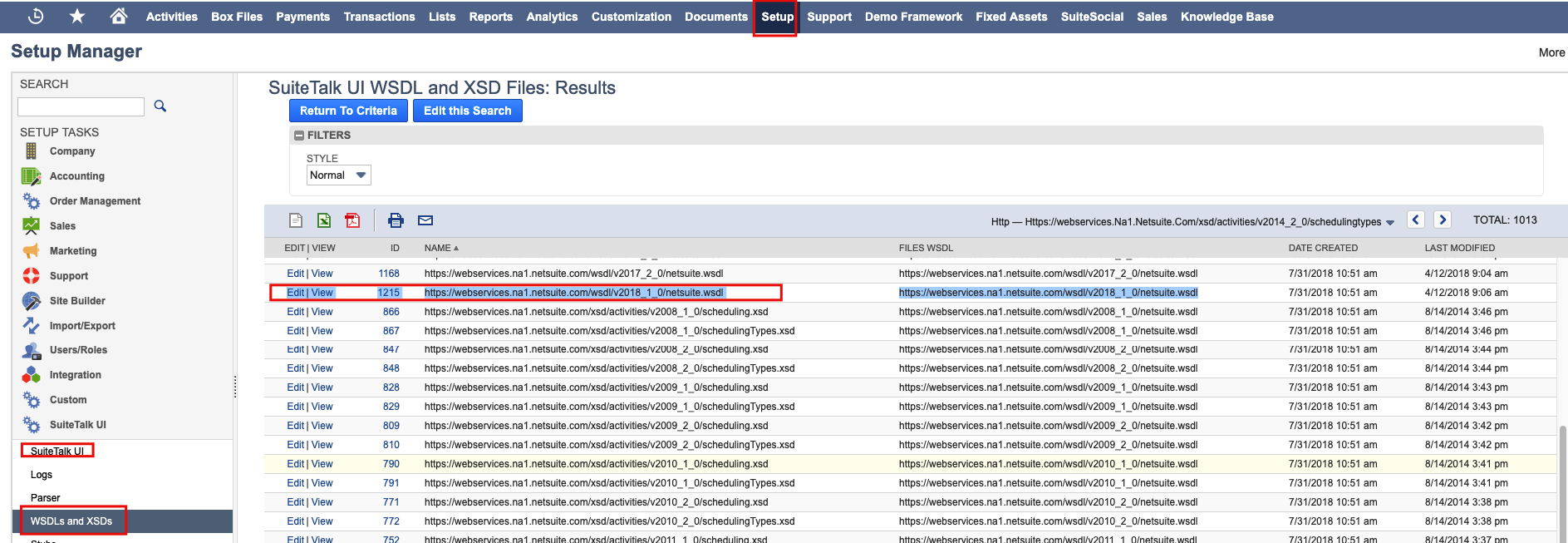Viewport: 1568px width, 543px height.
Task: Collapse the Filters section
Action: (299, 136)
